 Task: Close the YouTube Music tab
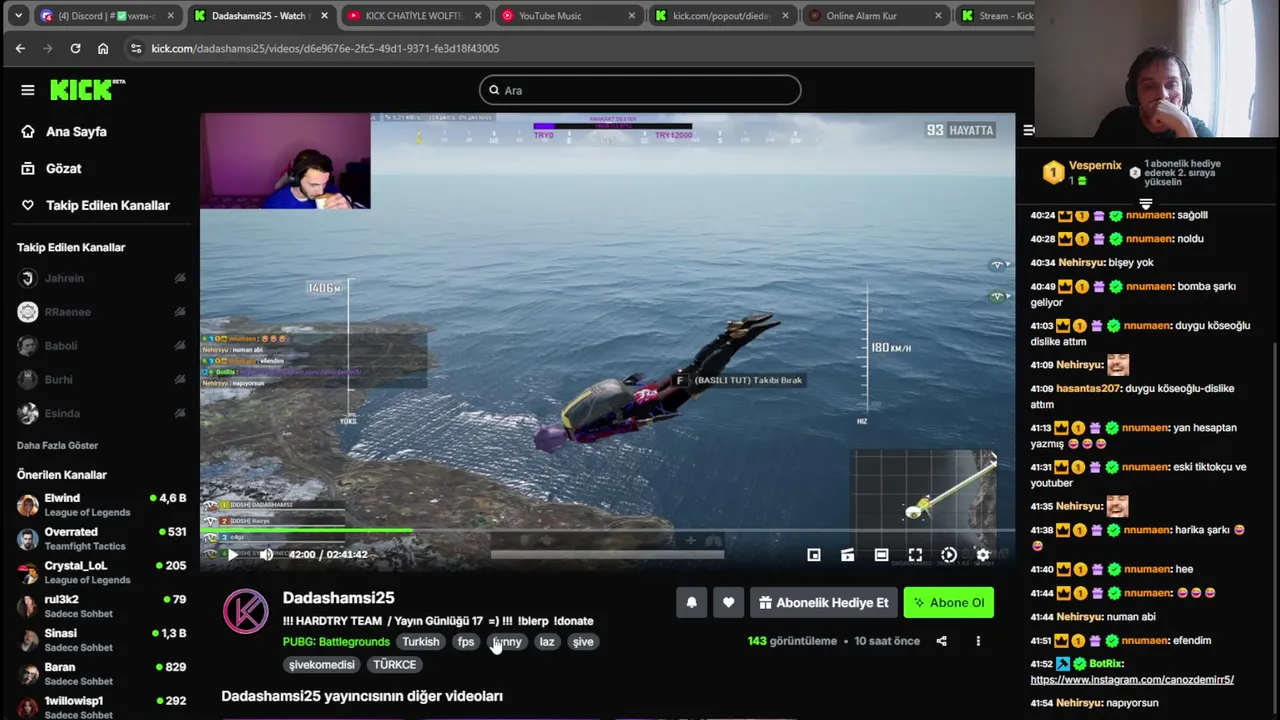pos(631,16)
